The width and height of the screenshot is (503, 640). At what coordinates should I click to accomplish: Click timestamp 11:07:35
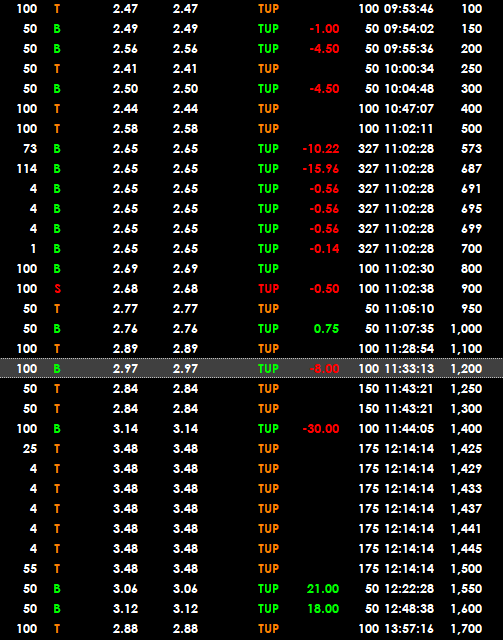[x=409, y=329]
